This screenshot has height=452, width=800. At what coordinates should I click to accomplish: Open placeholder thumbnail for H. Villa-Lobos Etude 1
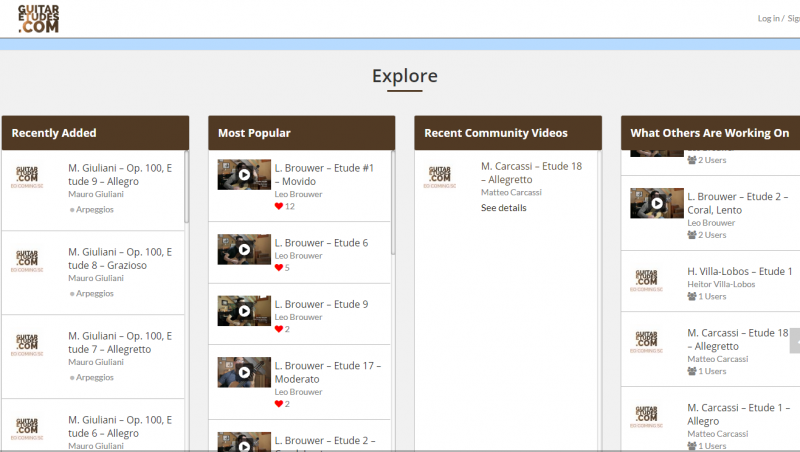646,280
